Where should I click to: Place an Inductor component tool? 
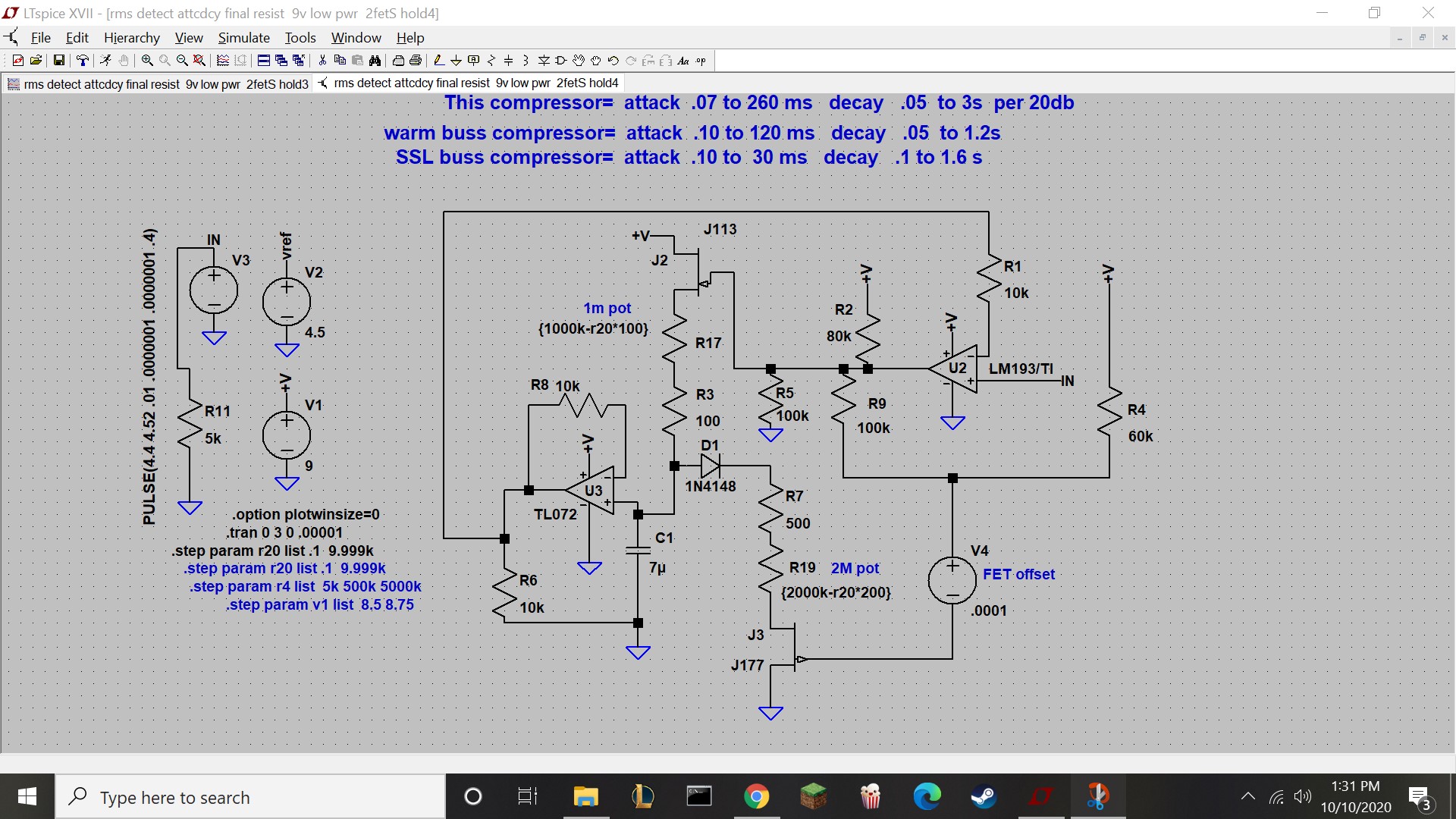point(526,61)
